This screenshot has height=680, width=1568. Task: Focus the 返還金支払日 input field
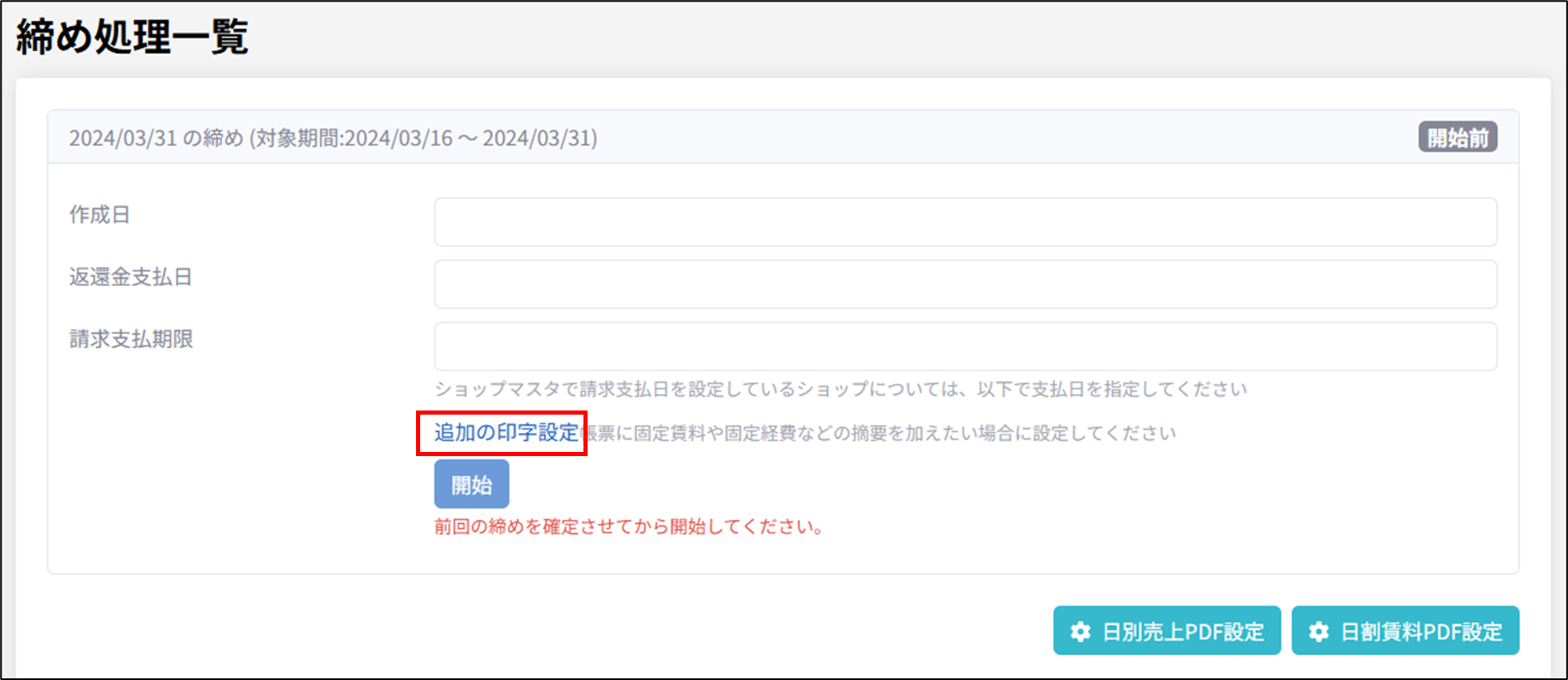point(965,284)
